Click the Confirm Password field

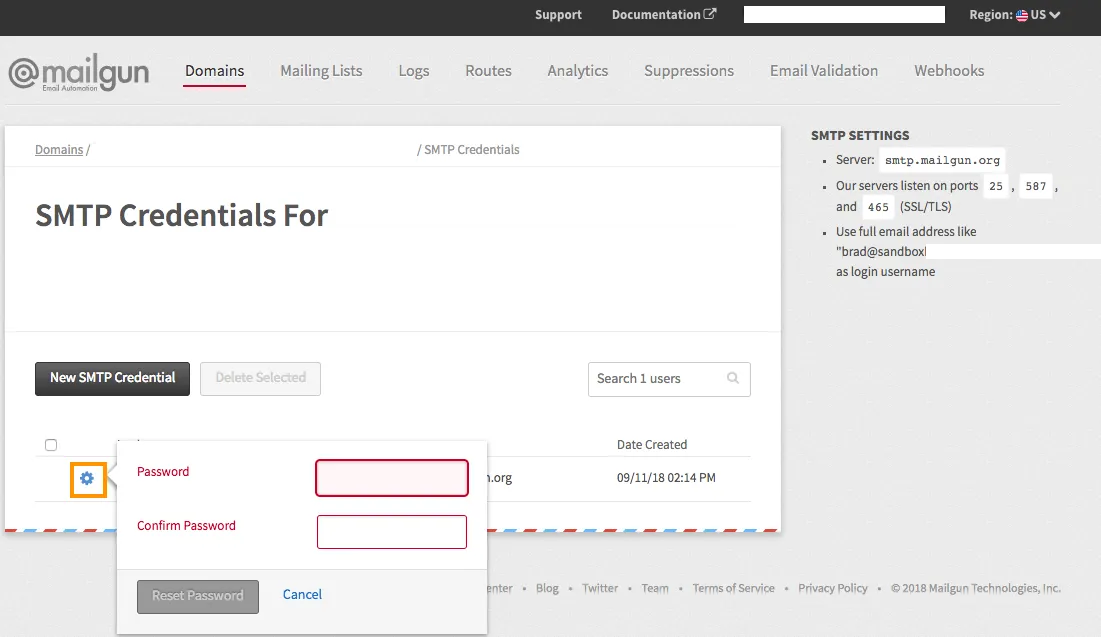(x=392, y=532)
